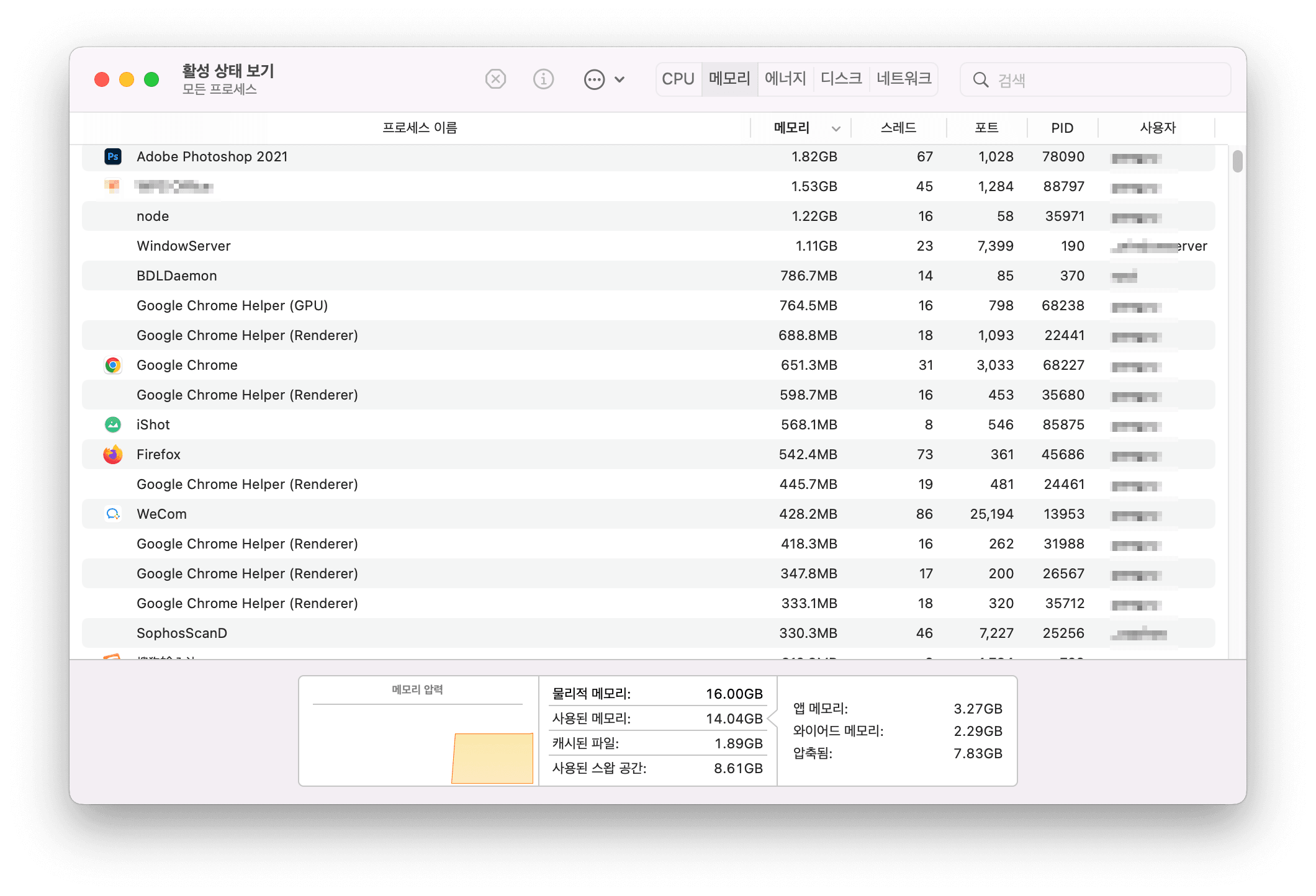Select Google Chrome Helper (GPU) row
1316x896 pixels.
pyautogui.click(x=648, y=305)
